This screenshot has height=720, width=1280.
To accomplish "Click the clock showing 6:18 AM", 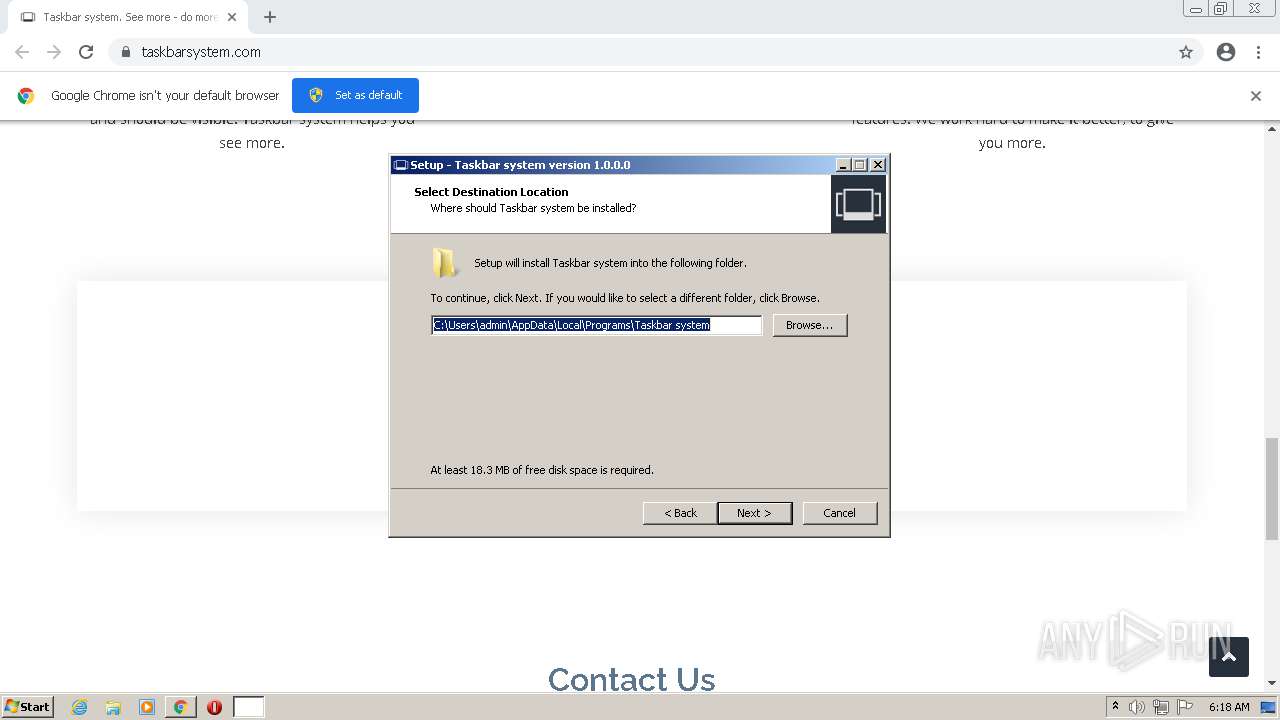I will (1229, 707).
